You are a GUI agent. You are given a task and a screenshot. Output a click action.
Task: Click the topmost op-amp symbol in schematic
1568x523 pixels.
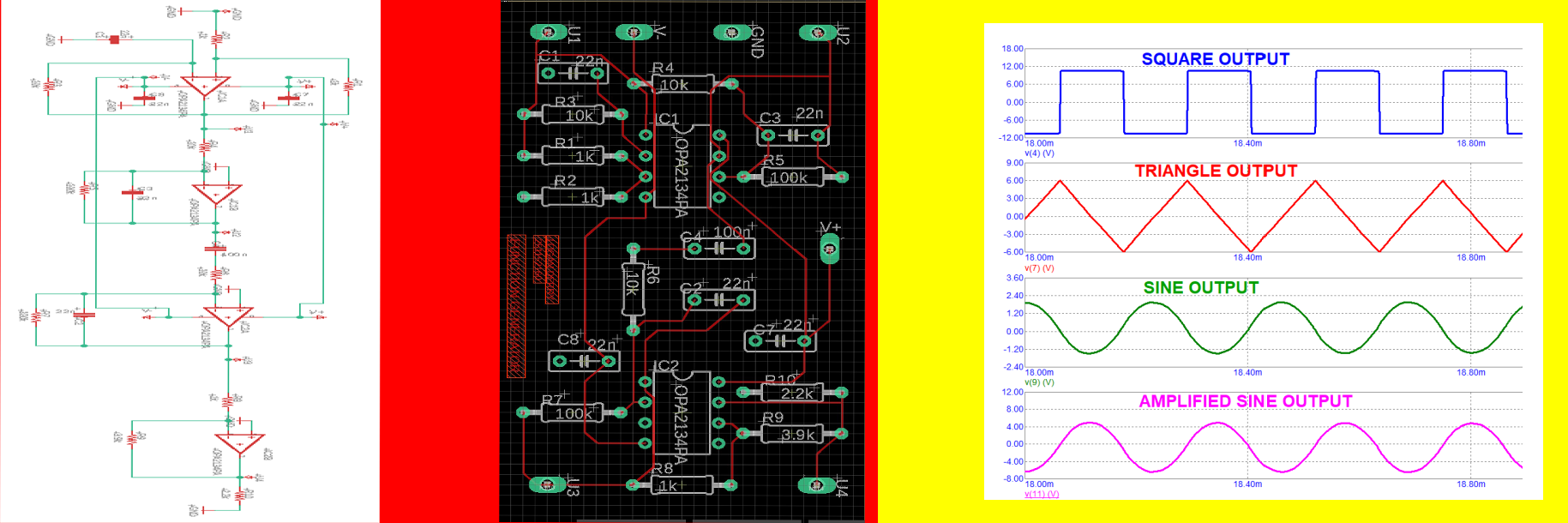coord(206,87)
